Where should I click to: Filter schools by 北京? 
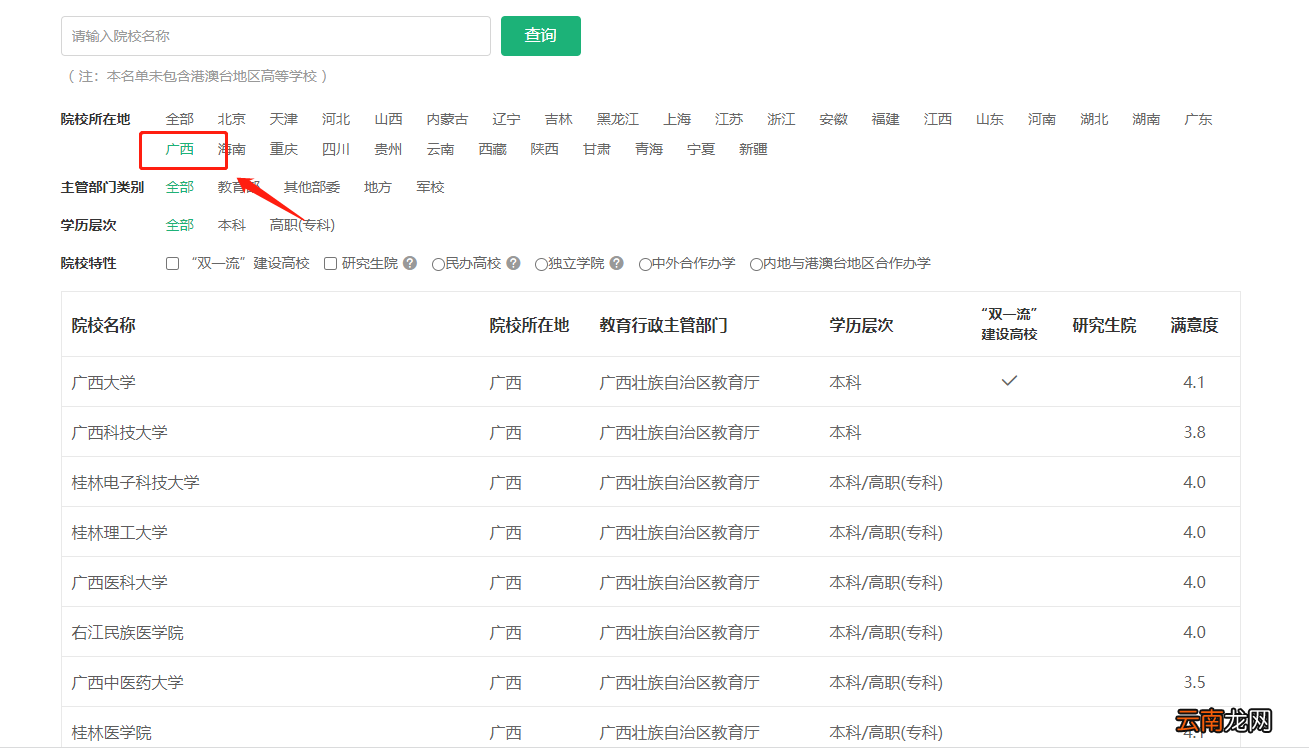232,119
